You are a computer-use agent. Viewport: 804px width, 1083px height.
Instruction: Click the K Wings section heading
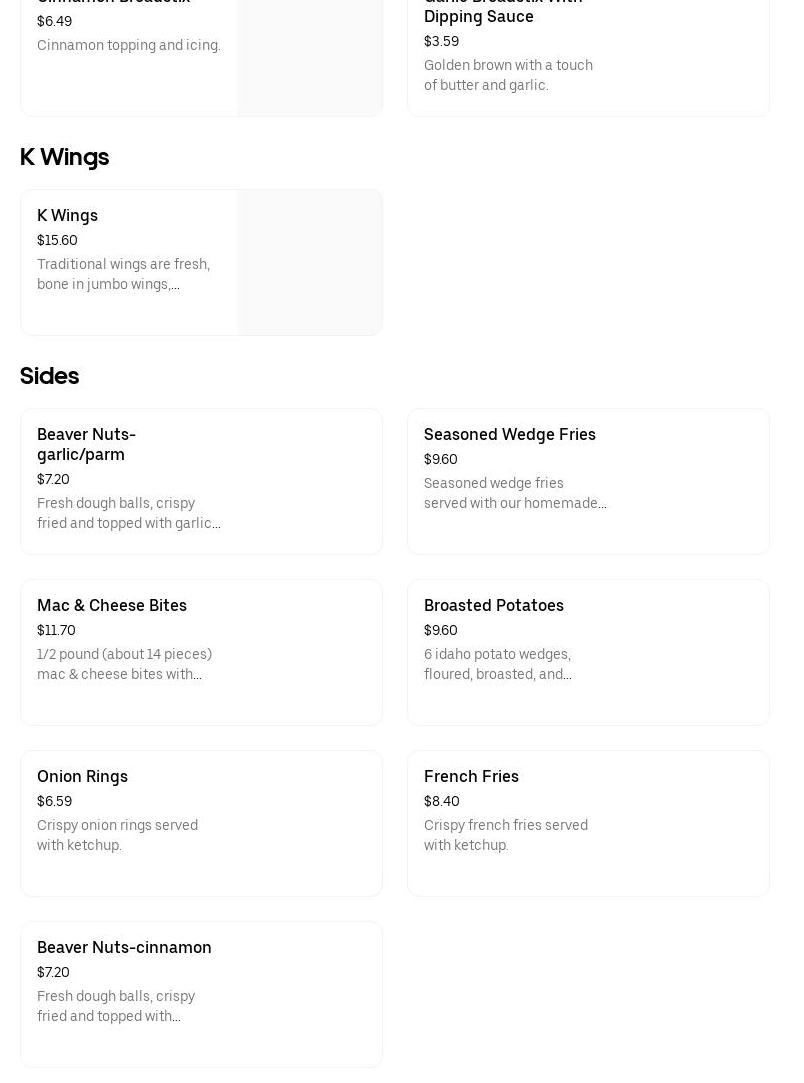[64, 157]
